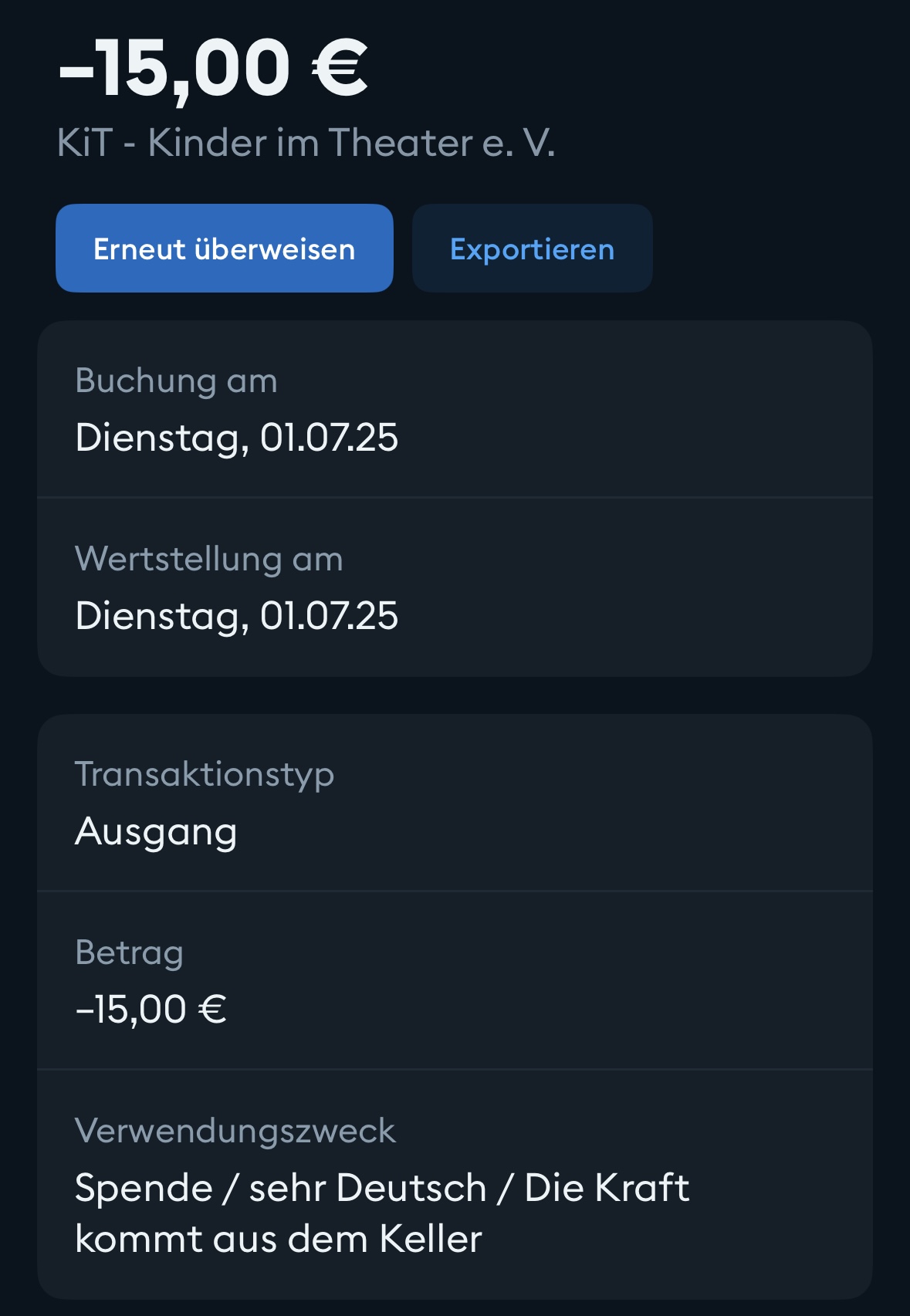Tap the Wertstellung am label
This screenshot has height=1316, width=910.
coord(208,559)
